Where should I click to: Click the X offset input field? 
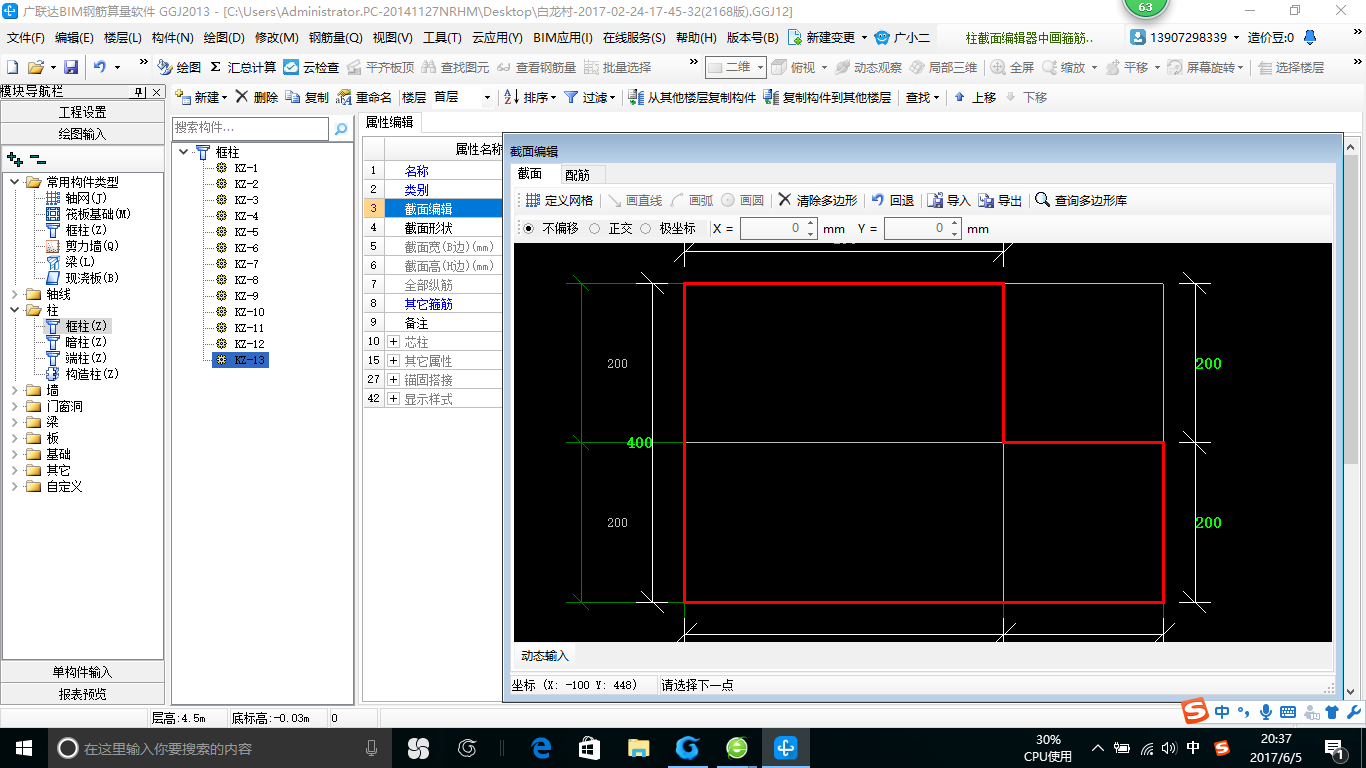(772, 228)
